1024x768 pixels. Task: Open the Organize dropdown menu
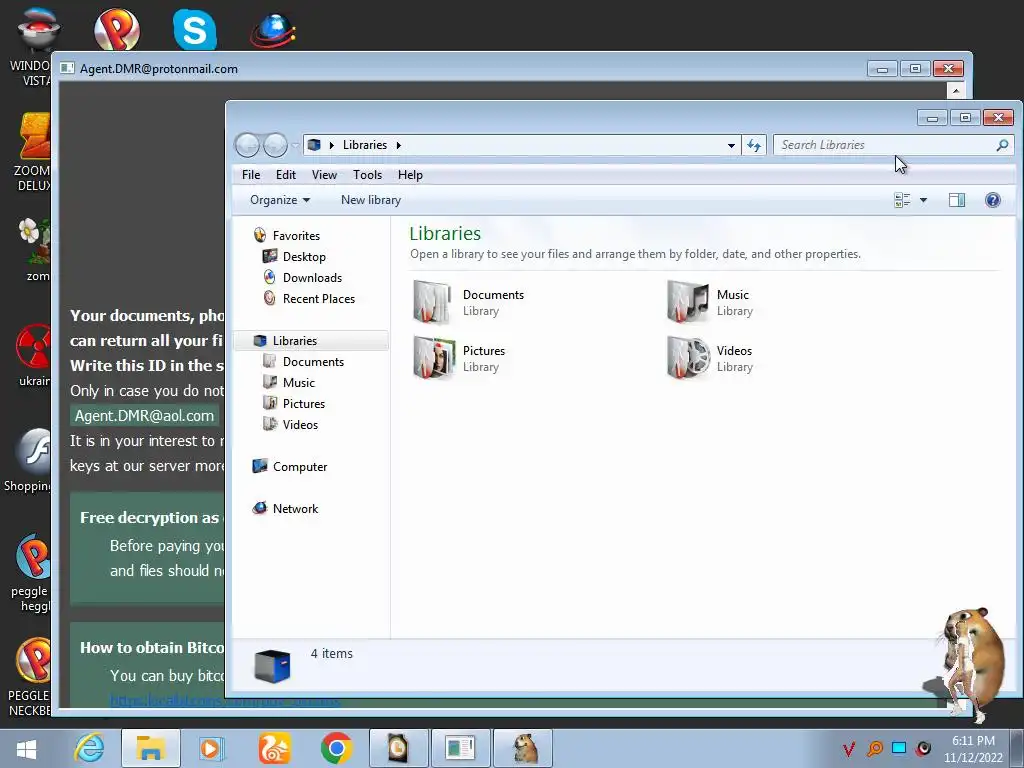coord(280,200)
